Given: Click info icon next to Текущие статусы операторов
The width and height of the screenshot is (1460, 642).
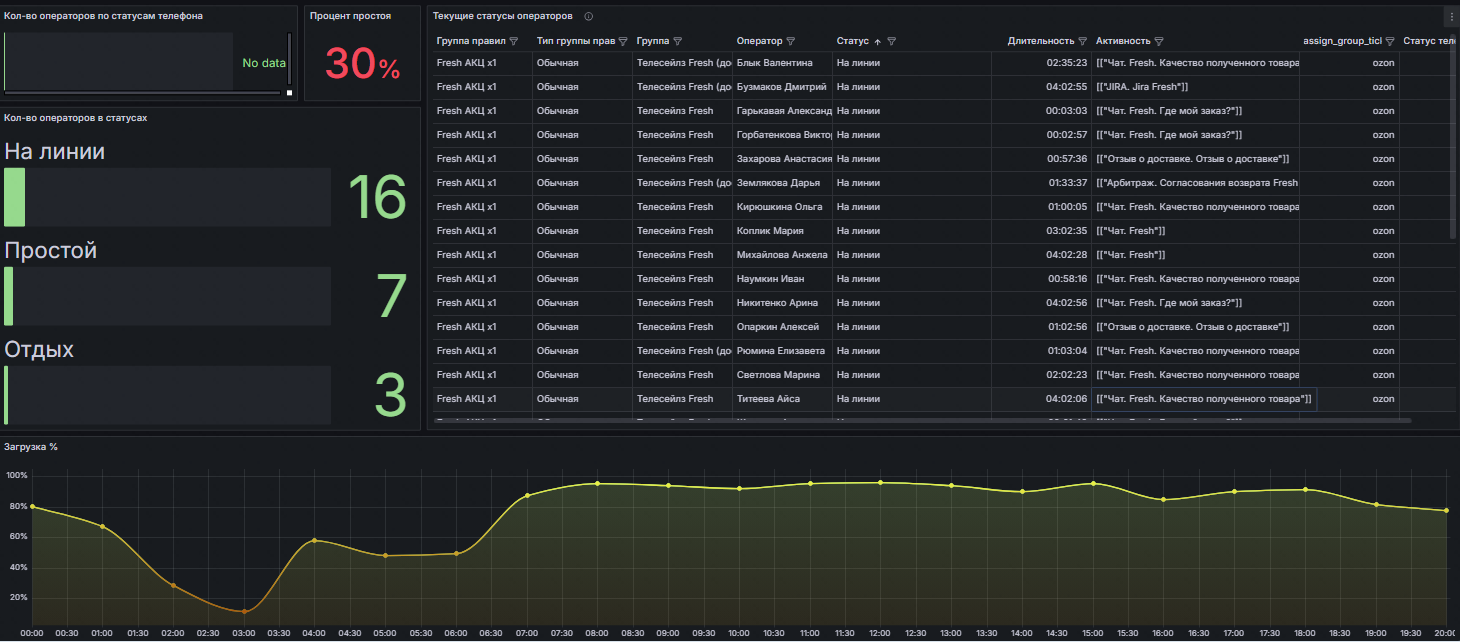Looking at the screenshot, I should (588, 16).
